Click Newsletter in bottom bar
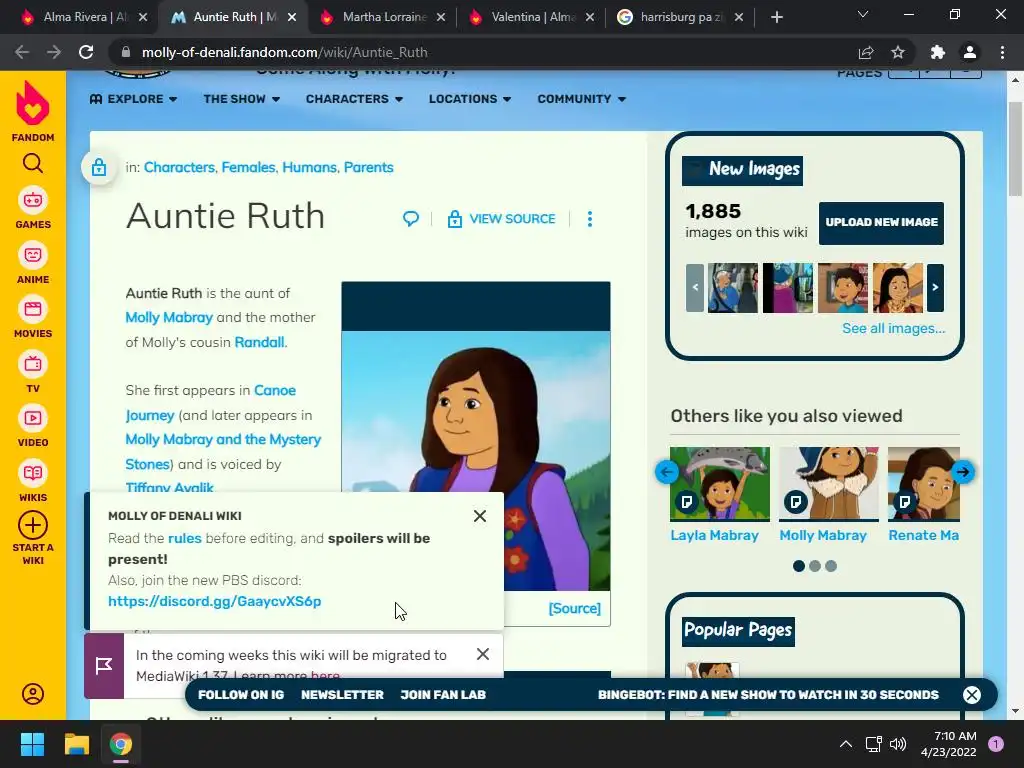This screenshot has width=1024, height=768. [342, 695]
